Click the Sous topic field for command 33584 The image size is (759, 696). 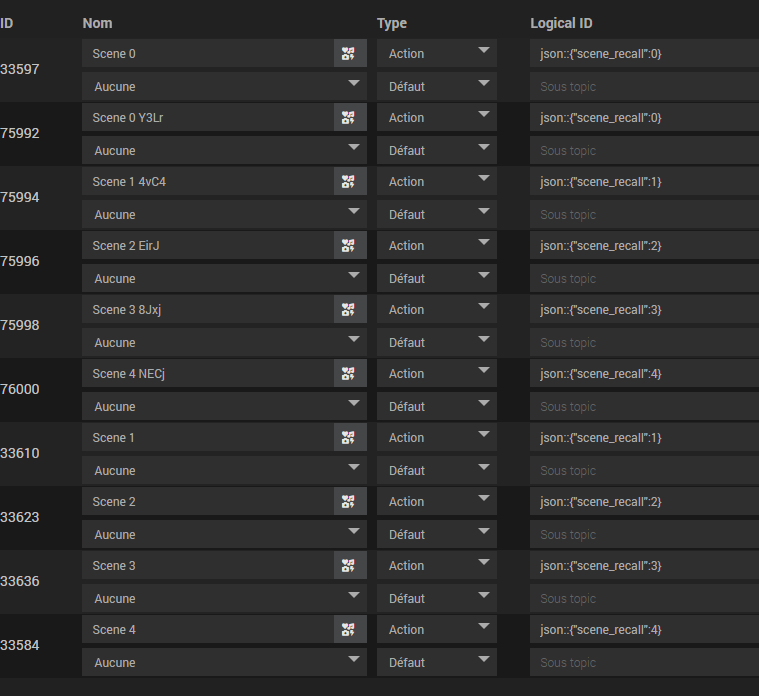pyautogui.click(x=644, y=662)
